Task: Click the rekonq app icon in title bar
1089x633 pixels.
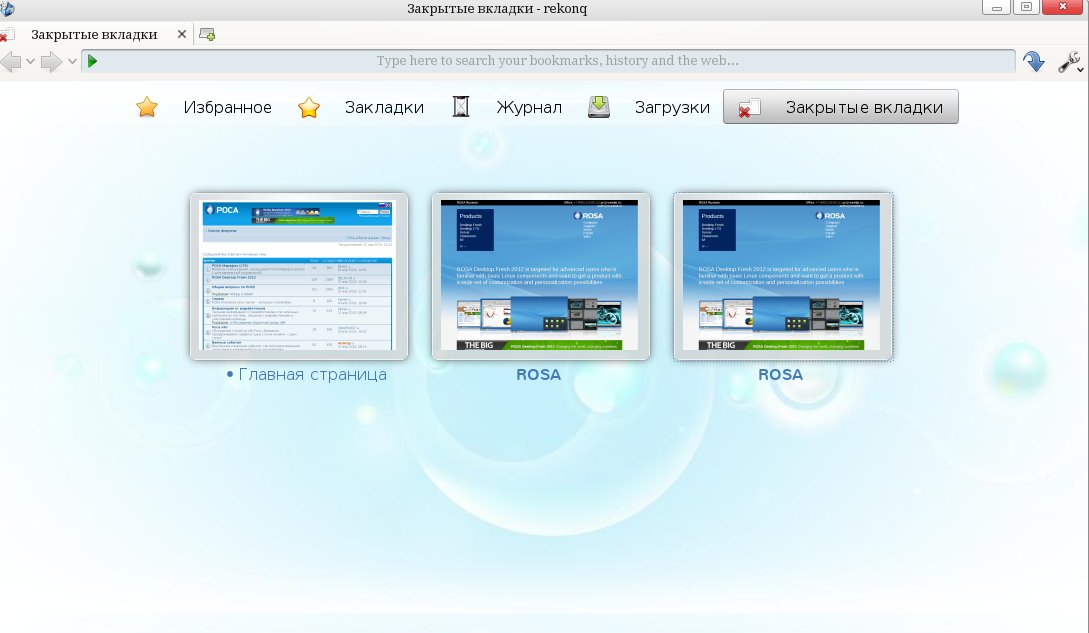Action: (x=7, y=8)
